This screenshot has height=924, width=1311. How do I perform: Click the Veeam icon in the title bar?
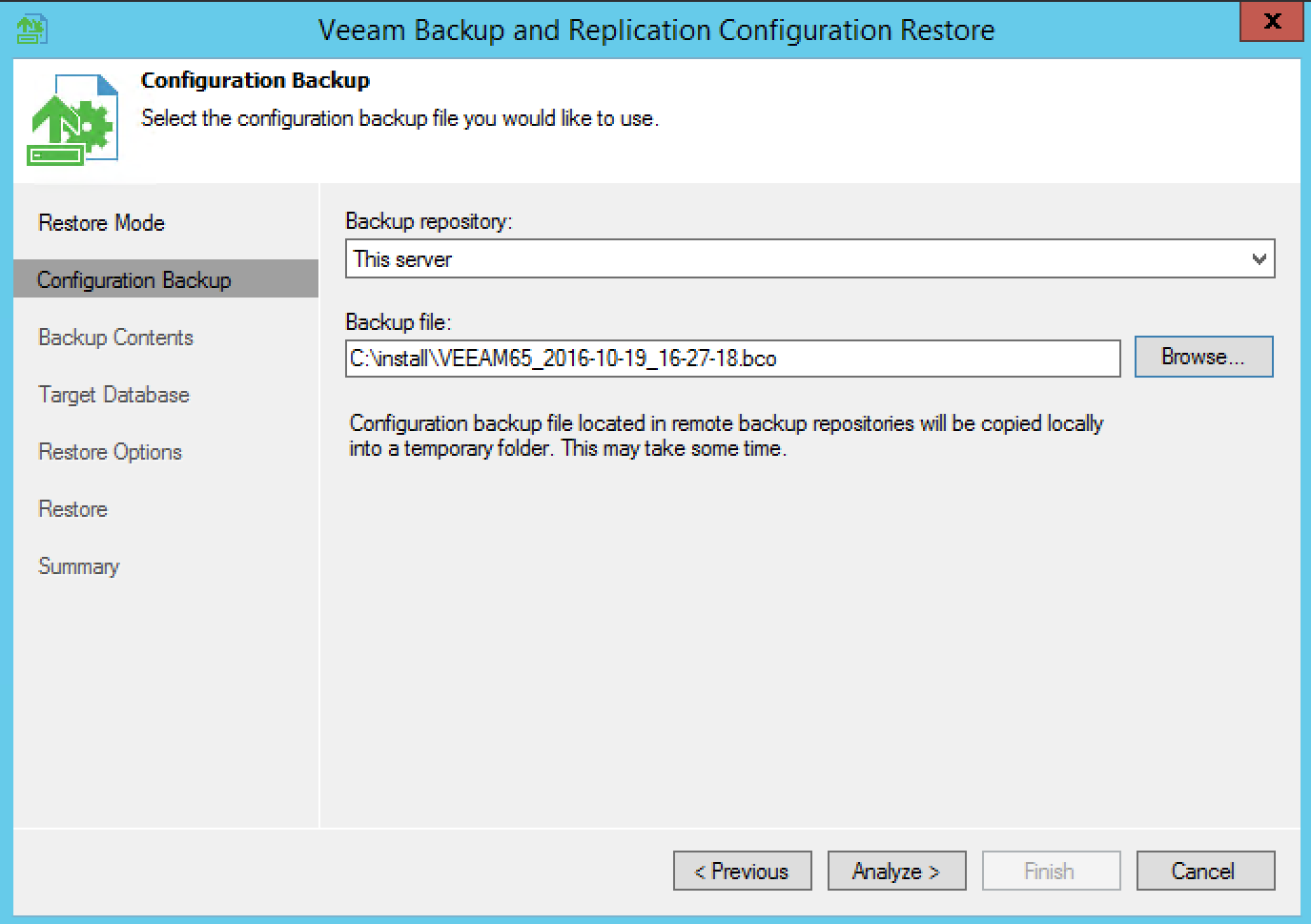31,29
